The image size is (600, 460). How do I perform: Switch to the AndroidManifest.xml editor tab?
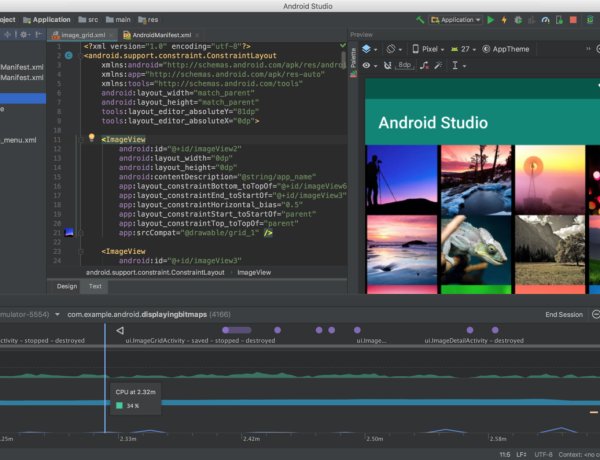click(161, 35)
